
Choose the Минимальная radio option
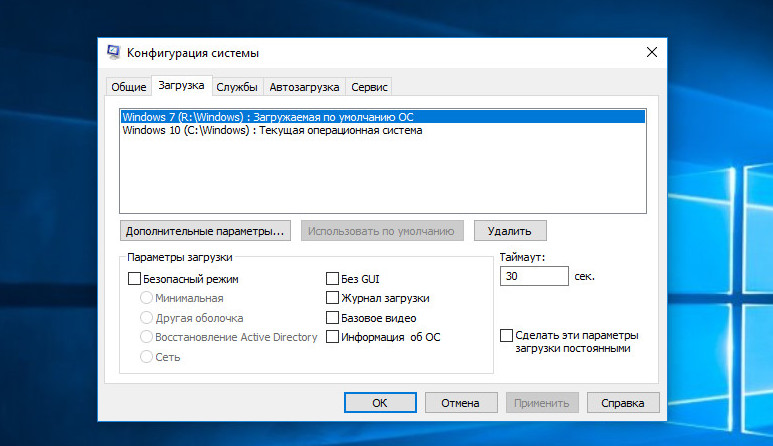(146, 298)
